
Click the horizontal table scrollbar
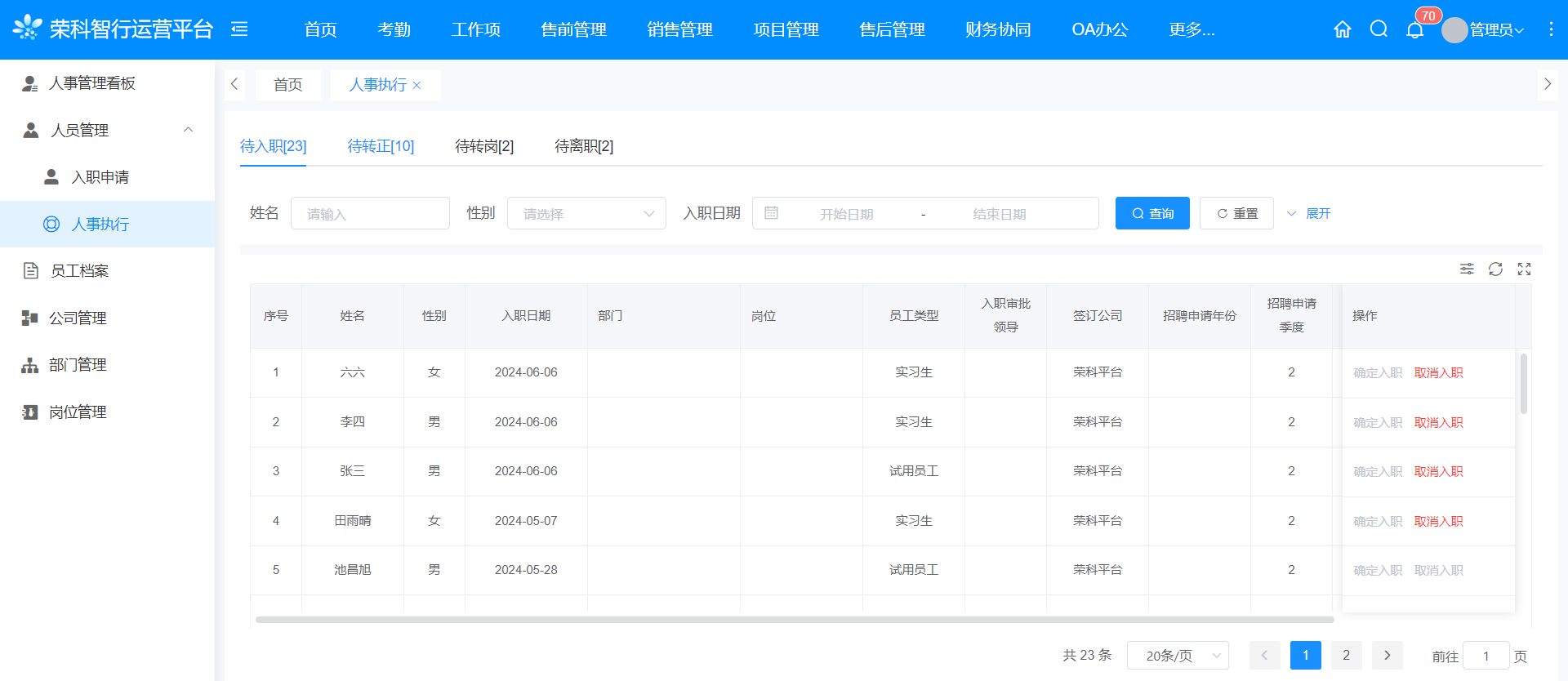pos(794,620)
